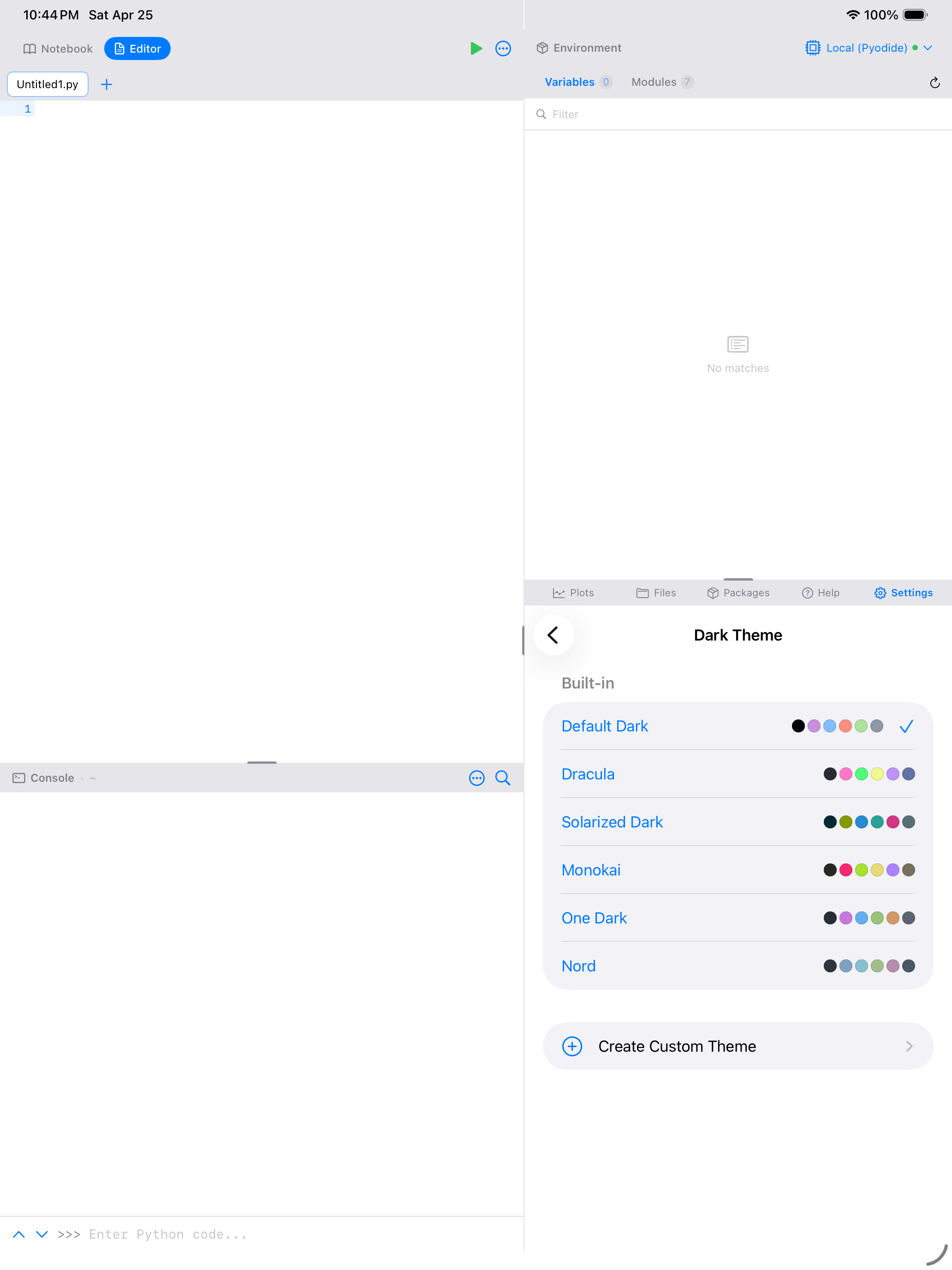Open the Plots panel tab
Viewport: 952px width, 1270px height.
pyautogui.click(x=573, y=593)
